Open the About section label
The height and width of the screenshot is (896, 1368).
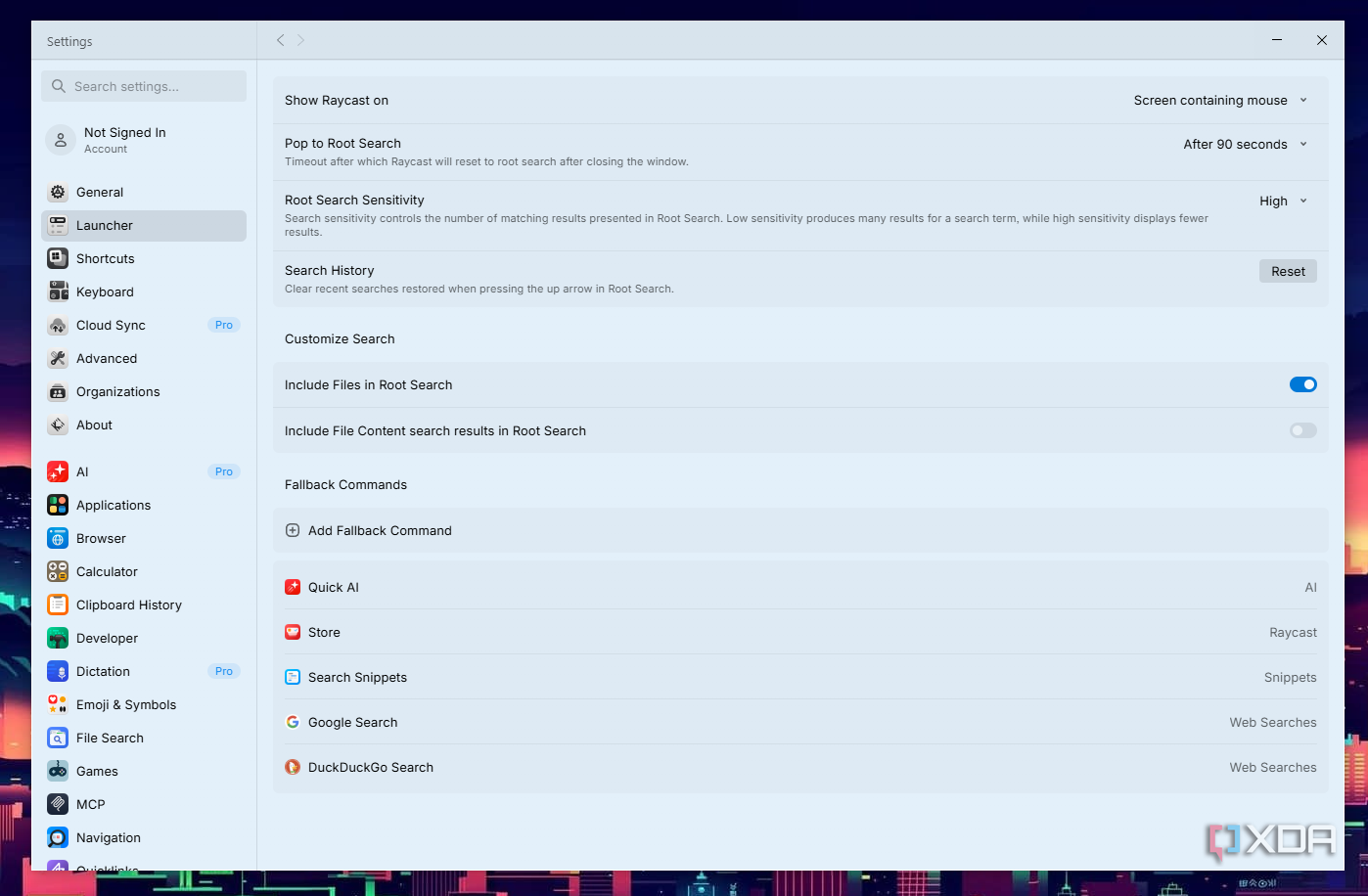[94, 426]
